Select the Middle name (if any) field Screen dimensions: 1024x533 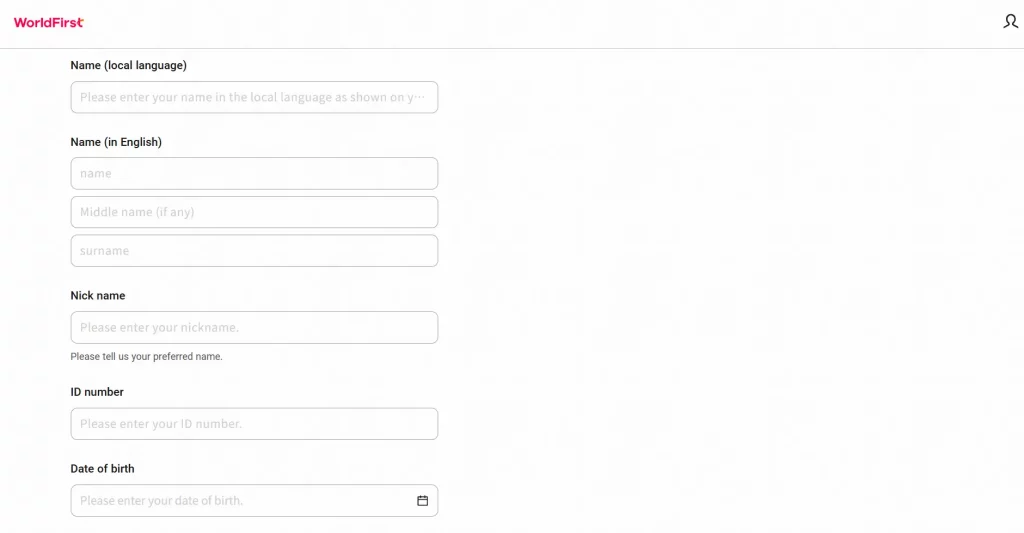pos(254,212)
